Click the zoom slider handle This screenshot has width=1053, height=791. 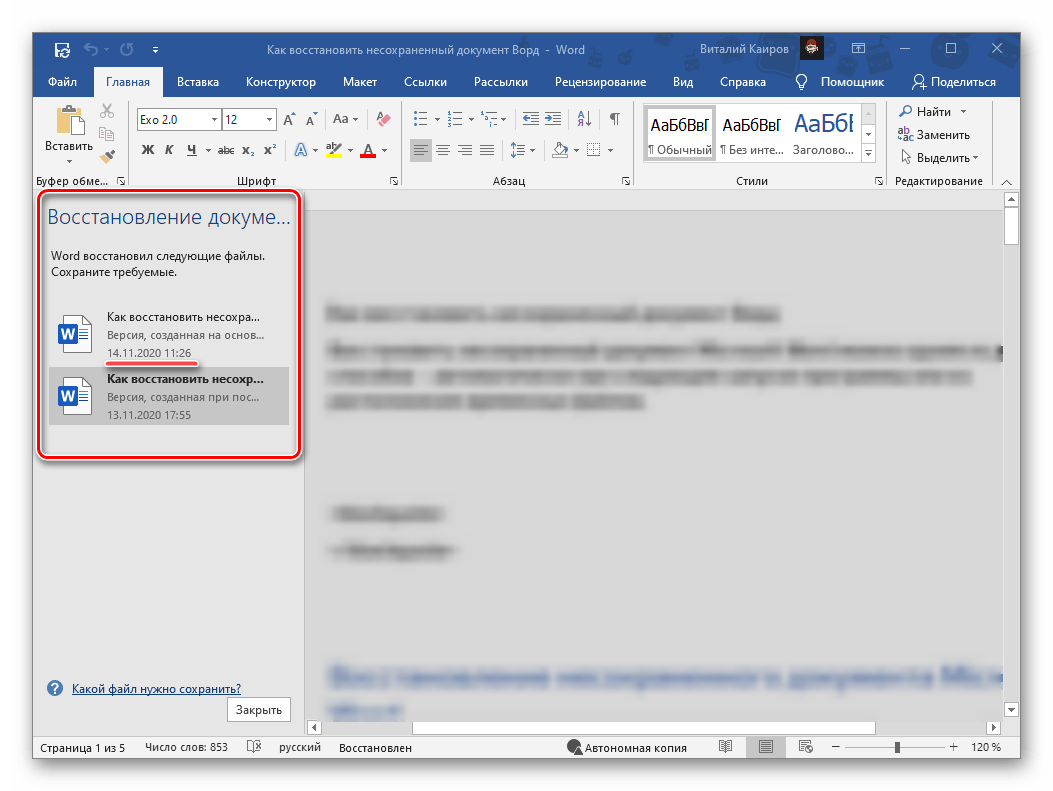click(898, 747)
